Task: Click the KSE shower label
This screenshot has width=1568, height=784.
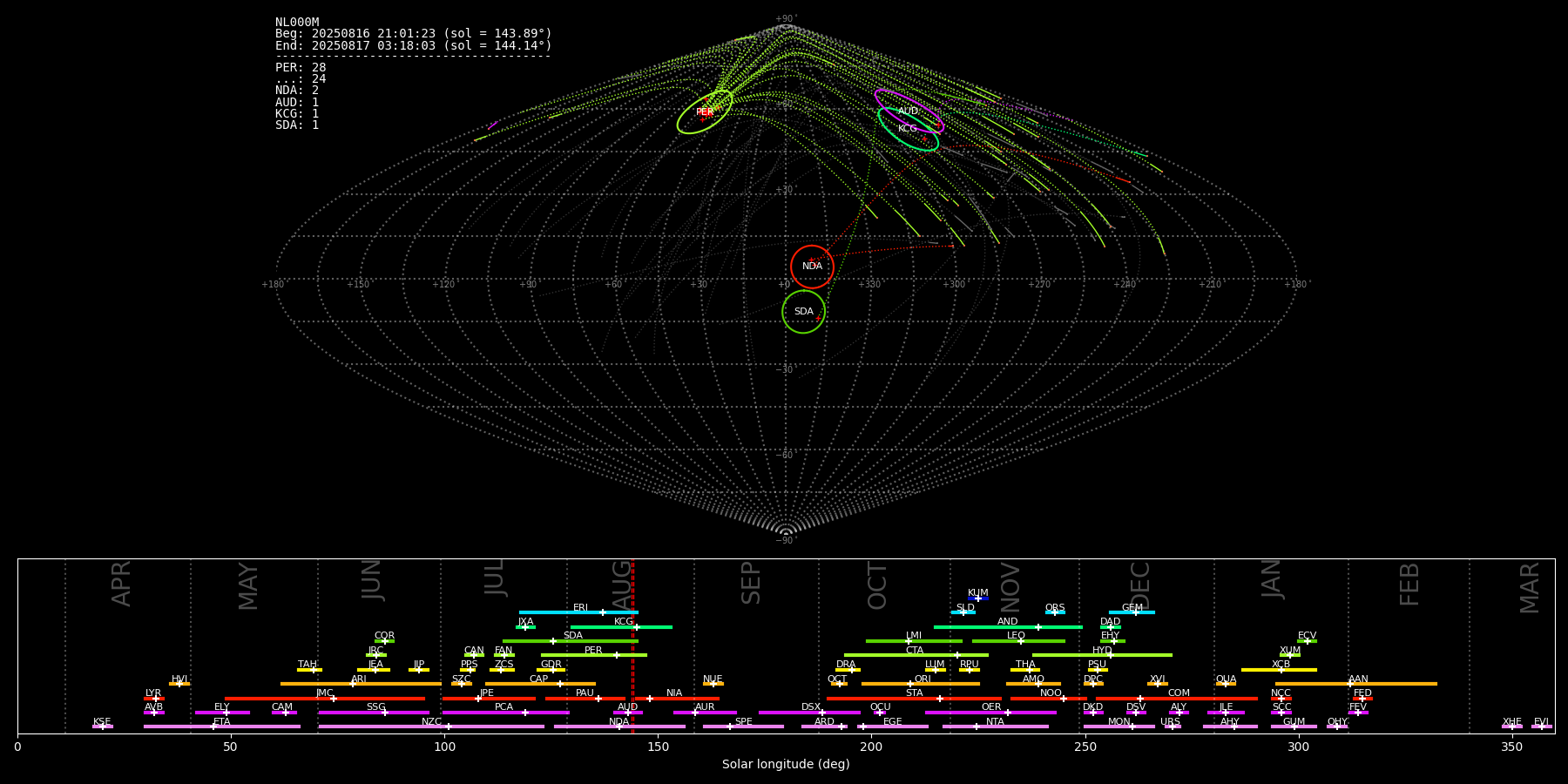Action: tap(102, 722)
